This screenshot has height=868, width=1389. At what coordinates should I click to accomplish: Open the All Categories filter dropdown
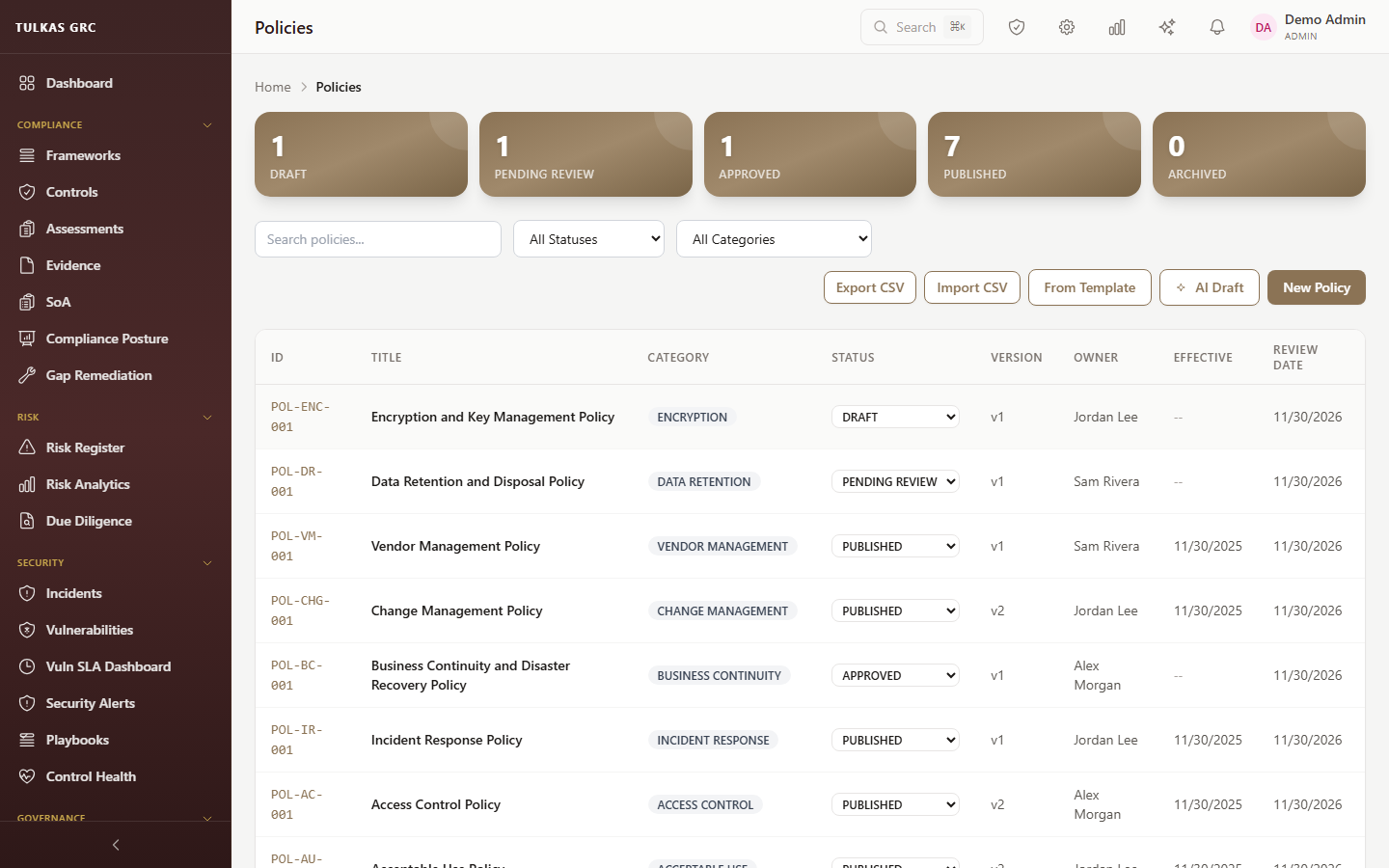pyautogui.click(x=774, y=239)
